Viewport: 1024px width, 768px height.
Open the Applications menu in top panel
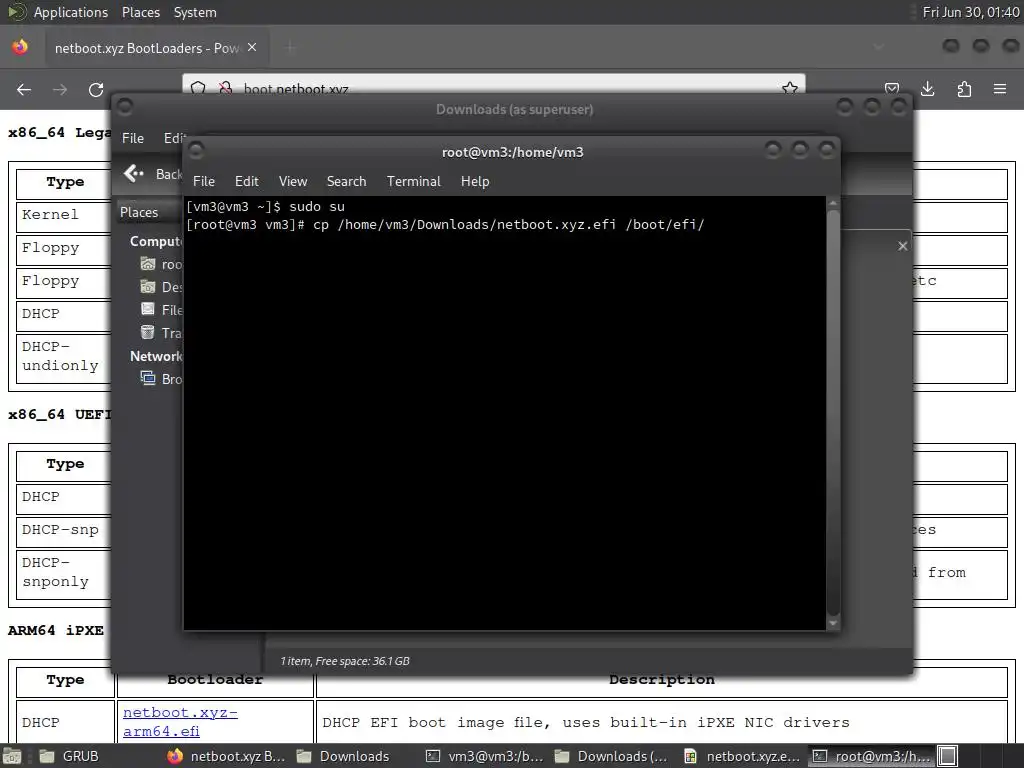(x=71, y=12)
